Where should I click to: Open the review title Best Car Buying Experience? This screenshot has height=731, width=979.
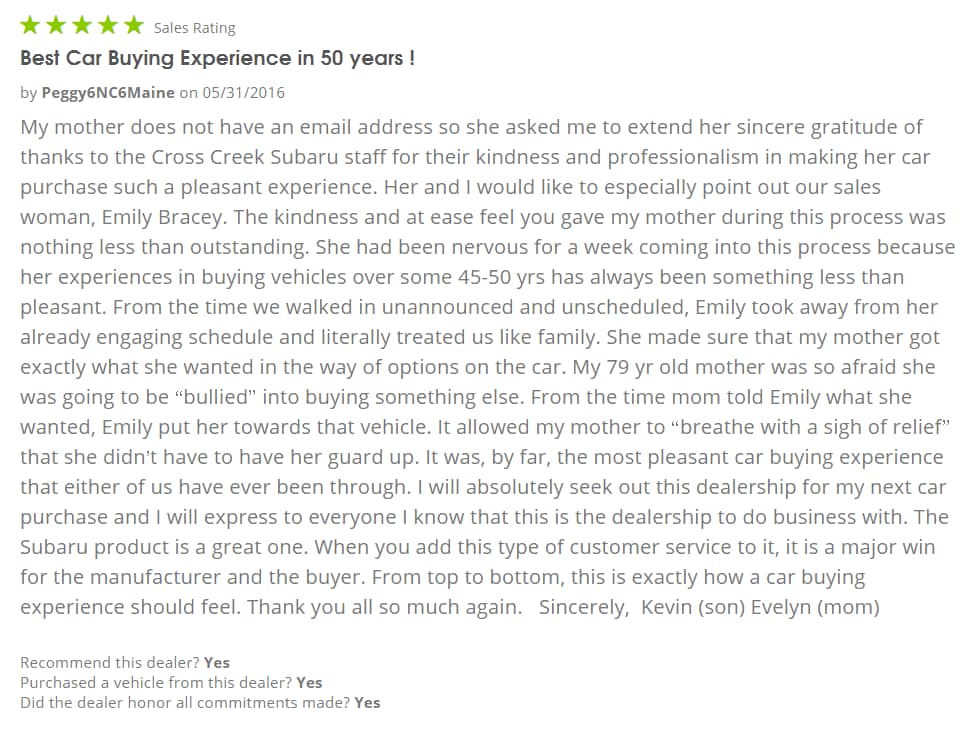217,58
